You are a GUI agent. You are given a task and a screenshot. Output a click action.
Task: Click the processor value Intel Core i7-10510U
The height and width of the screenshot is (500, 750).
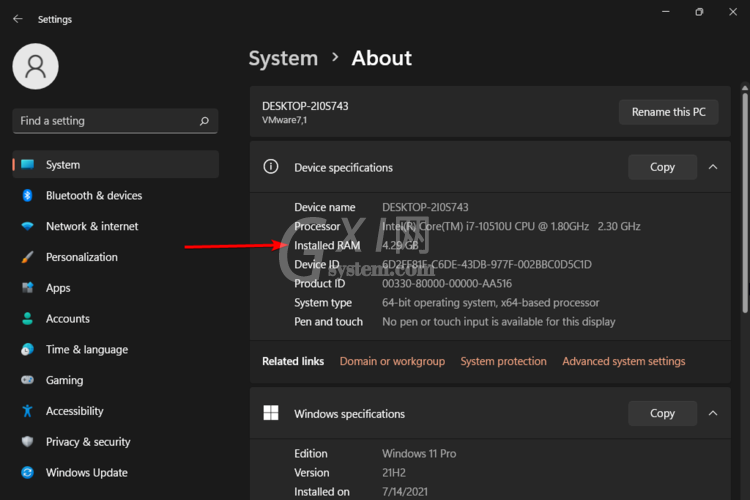click(x=511, y=226)
